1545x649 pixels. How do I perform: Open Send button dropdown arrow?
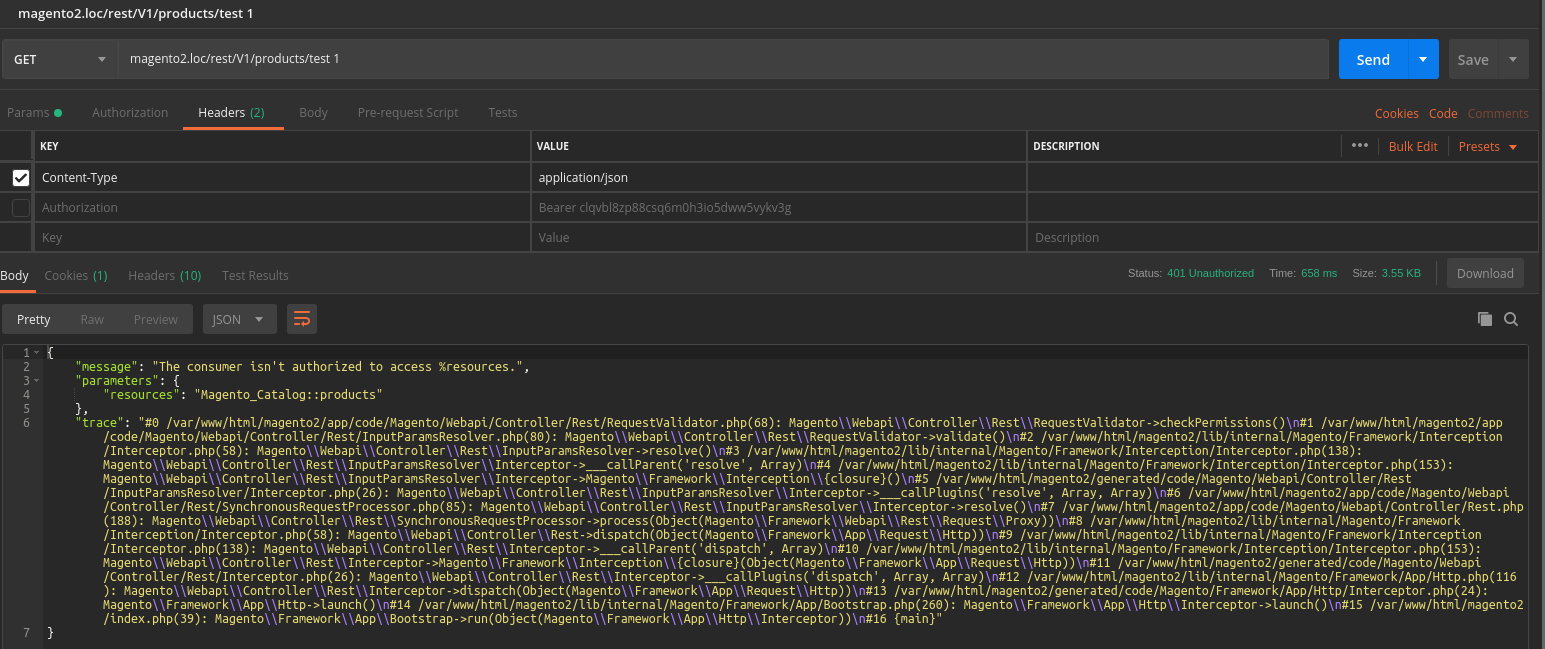tap(1423, 59)
